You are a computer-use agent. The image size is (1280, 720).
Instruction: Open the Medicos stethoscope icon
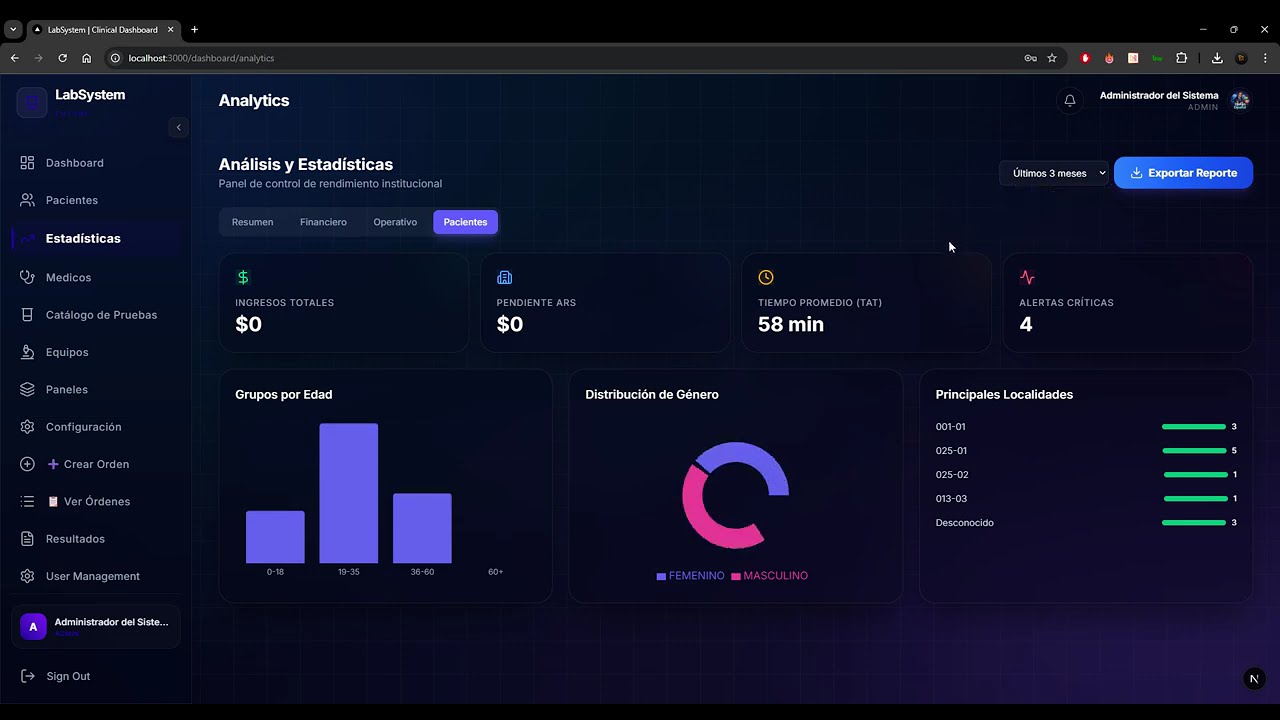(x=27, y=277)
